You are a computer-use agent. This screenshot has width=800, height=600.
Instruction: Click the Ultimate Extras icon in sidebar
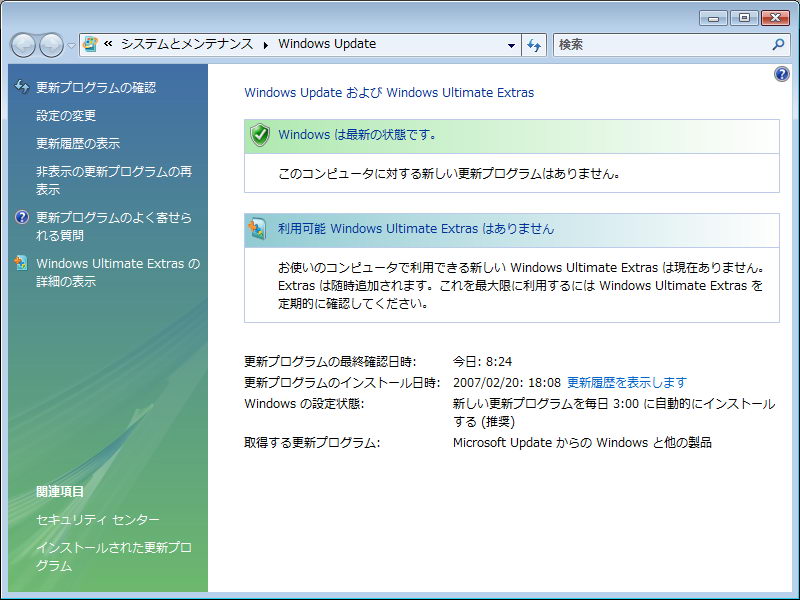(21, 263)
